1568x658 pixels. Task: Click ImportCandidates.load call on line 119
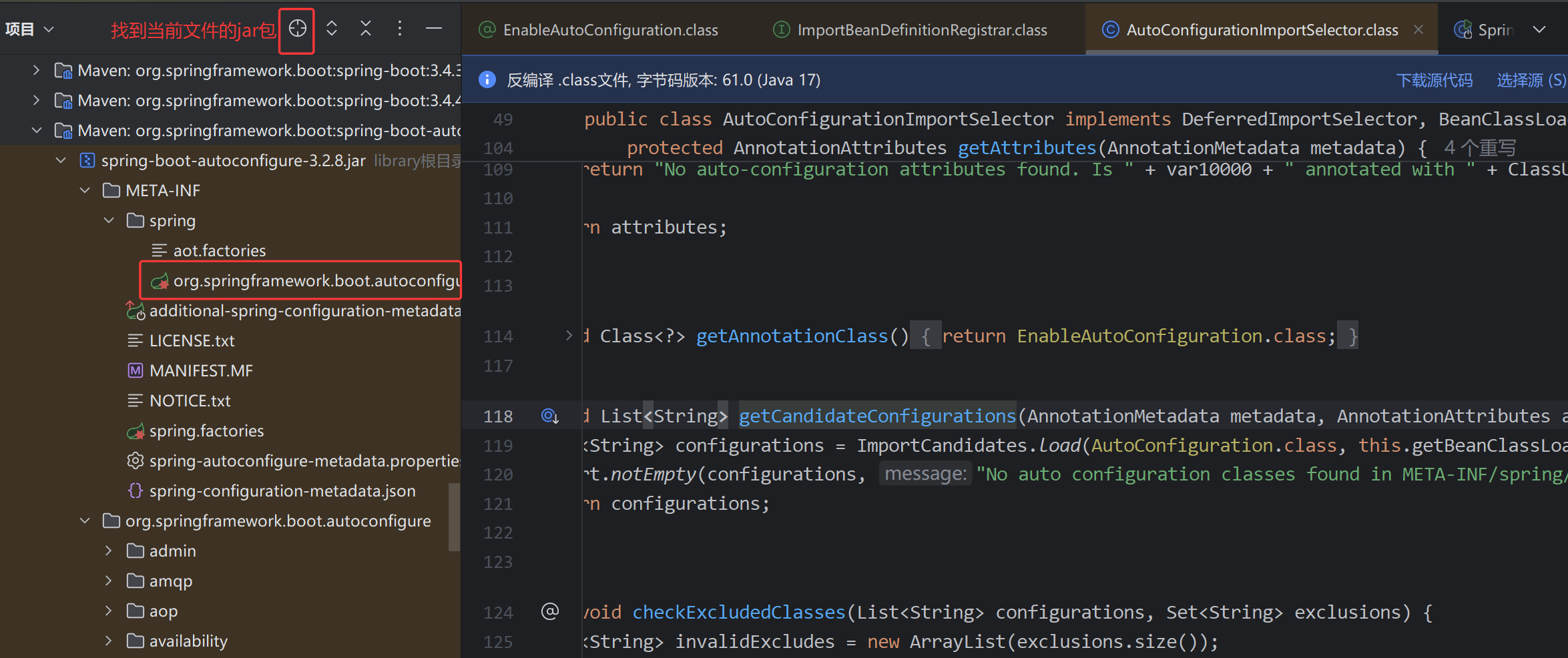(970, 445)
